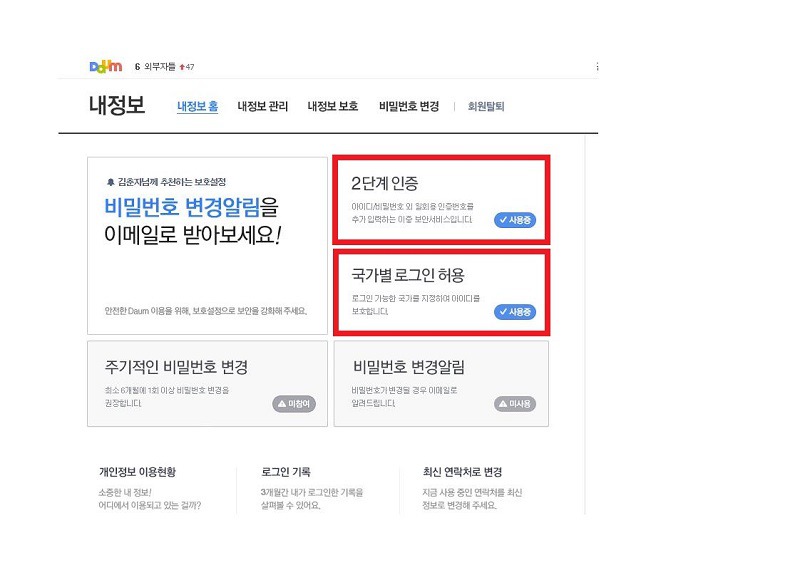The image size is (800, 565).
Task: Click the 미참여 badge on 주기적인 비밀번호 변경
Action: 294,404
